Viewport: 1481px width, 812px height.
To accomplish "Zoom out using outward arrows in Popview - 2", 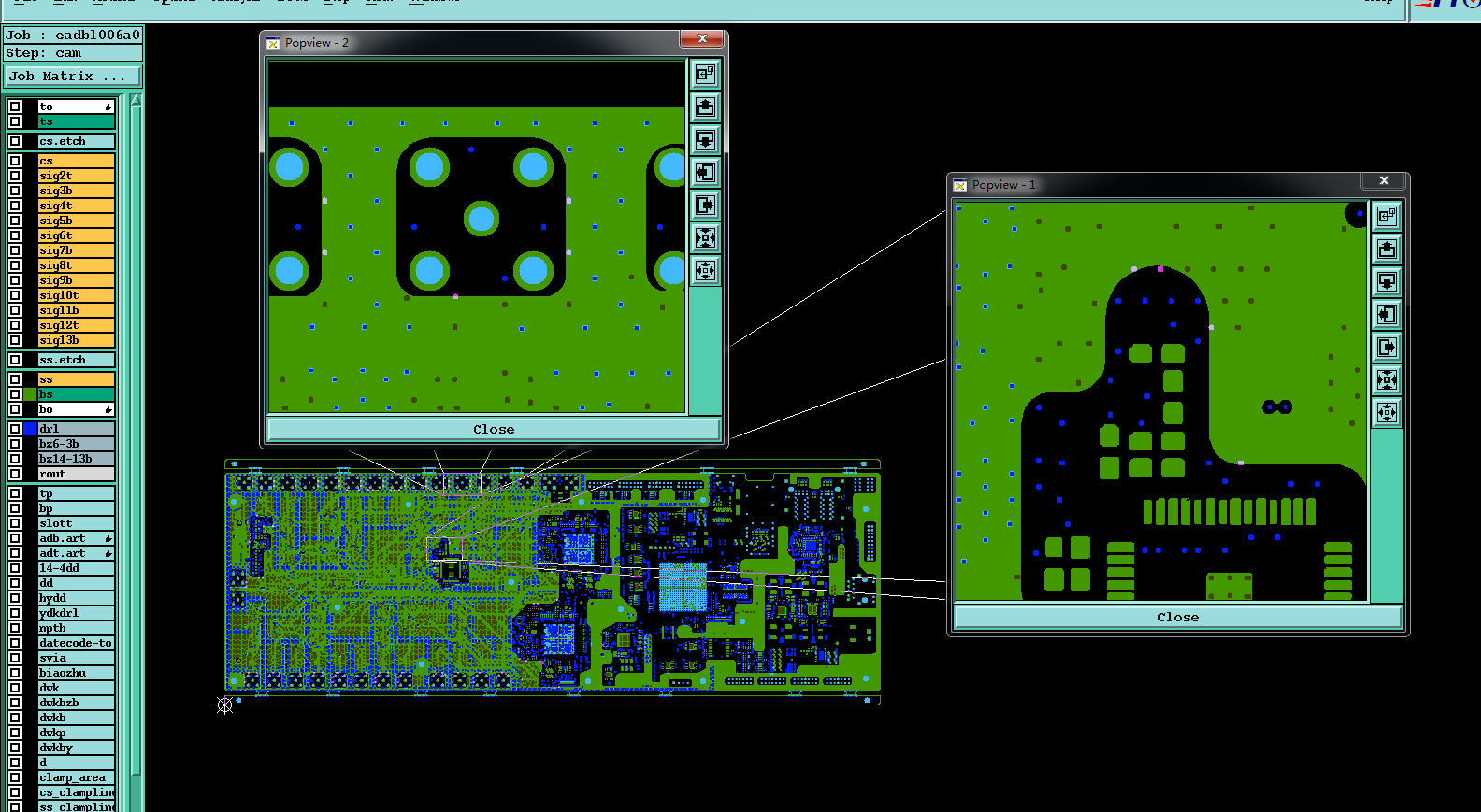I will tap(705, 270).
